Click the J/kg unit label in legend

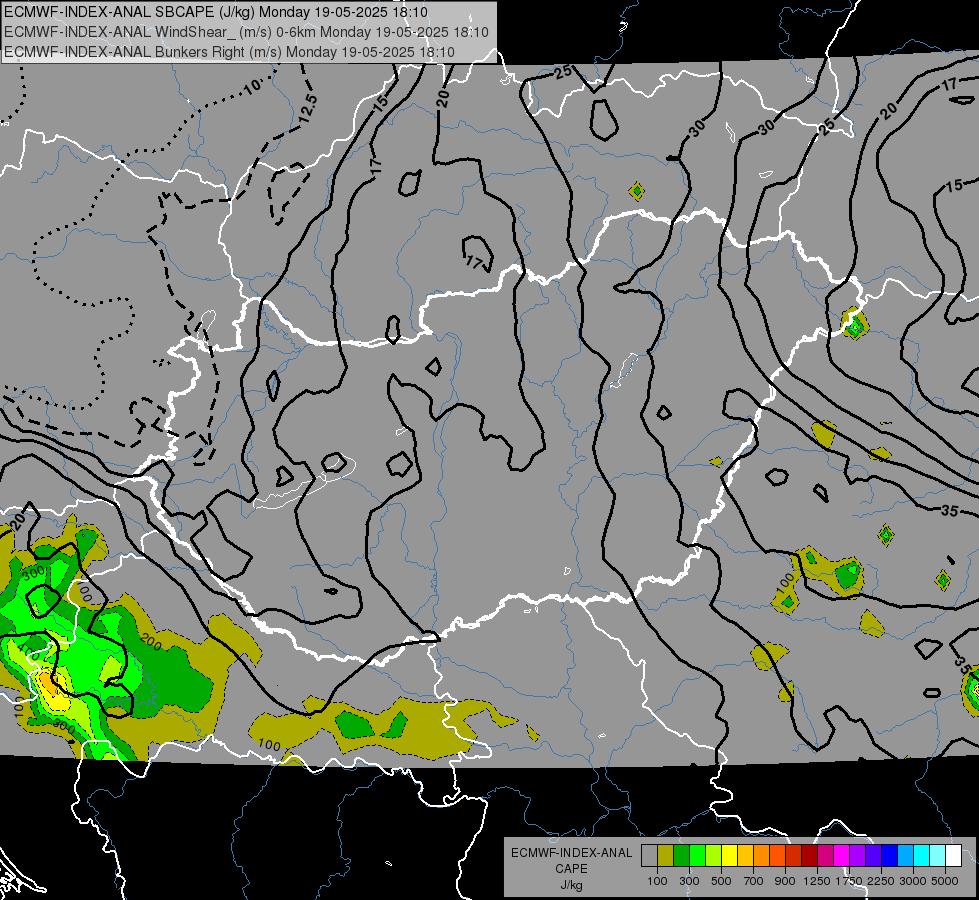[571, 885]
